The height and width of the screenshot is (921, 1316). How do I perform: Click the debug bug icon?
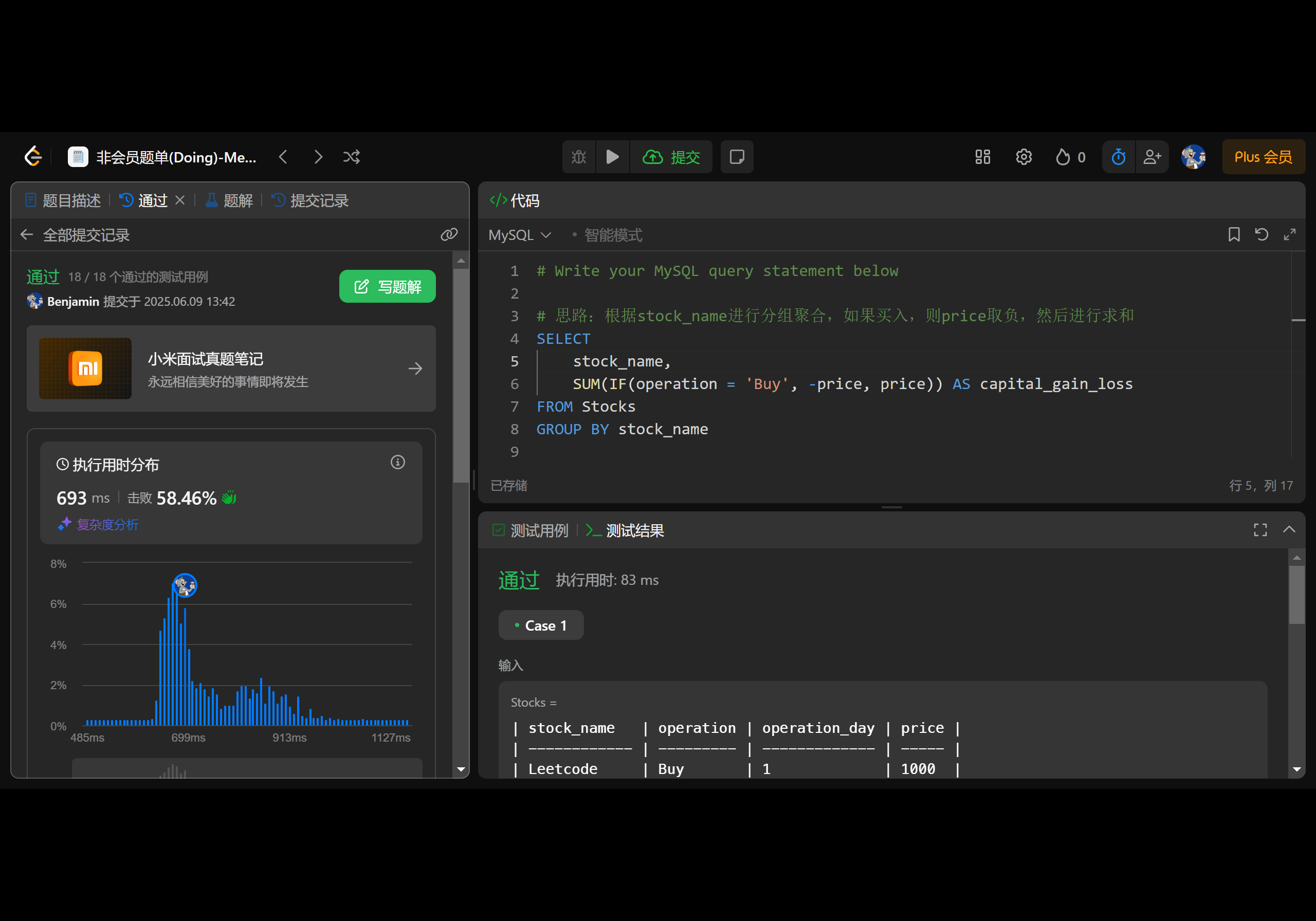point(579,157)
